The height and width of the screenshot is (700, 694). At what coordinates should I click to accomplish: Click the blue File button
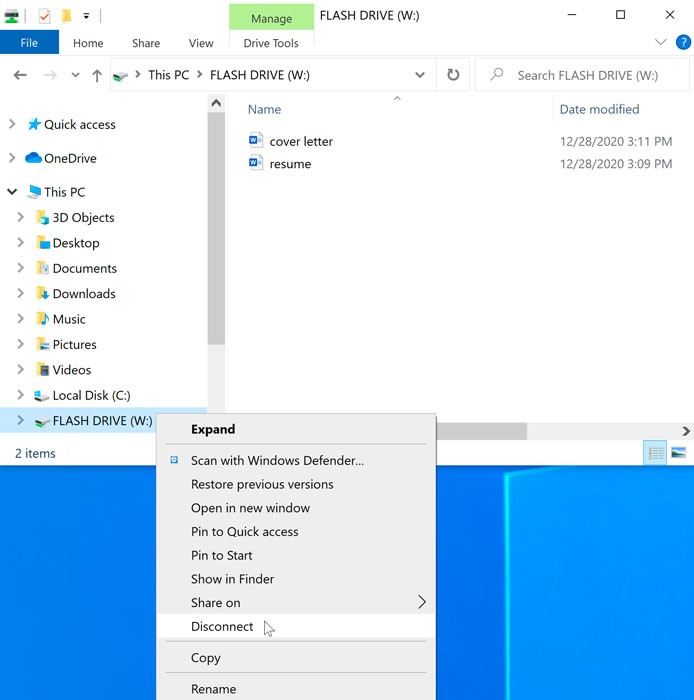(29, 43)
